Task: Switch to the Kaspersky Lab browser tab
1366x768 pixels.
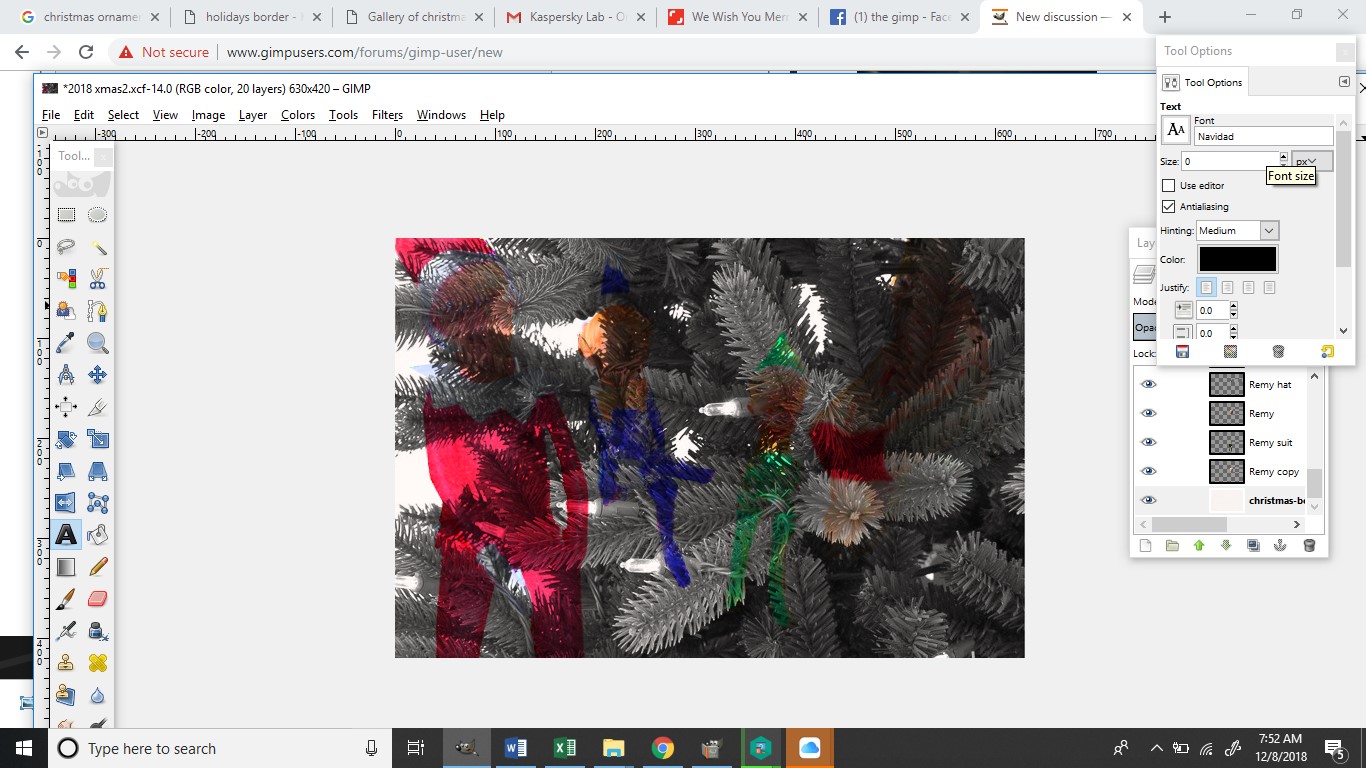Action: click(x=575, y=17)
